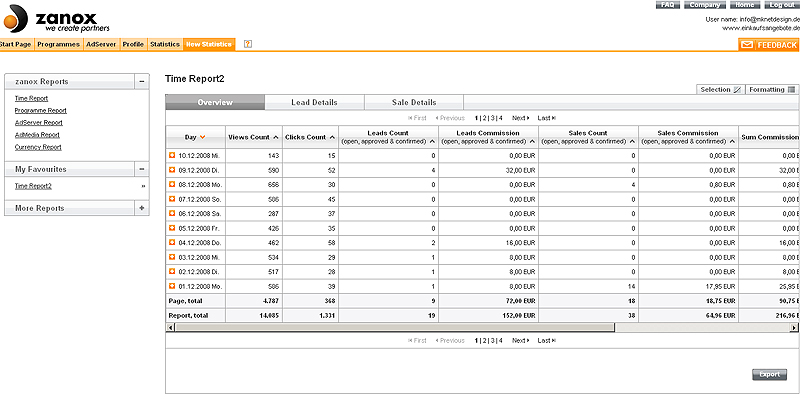Expand row 08.12.2008 Mo. icon
Image resolution: width=800 pixels, height=399 pixels.
(x=172, y=184)
